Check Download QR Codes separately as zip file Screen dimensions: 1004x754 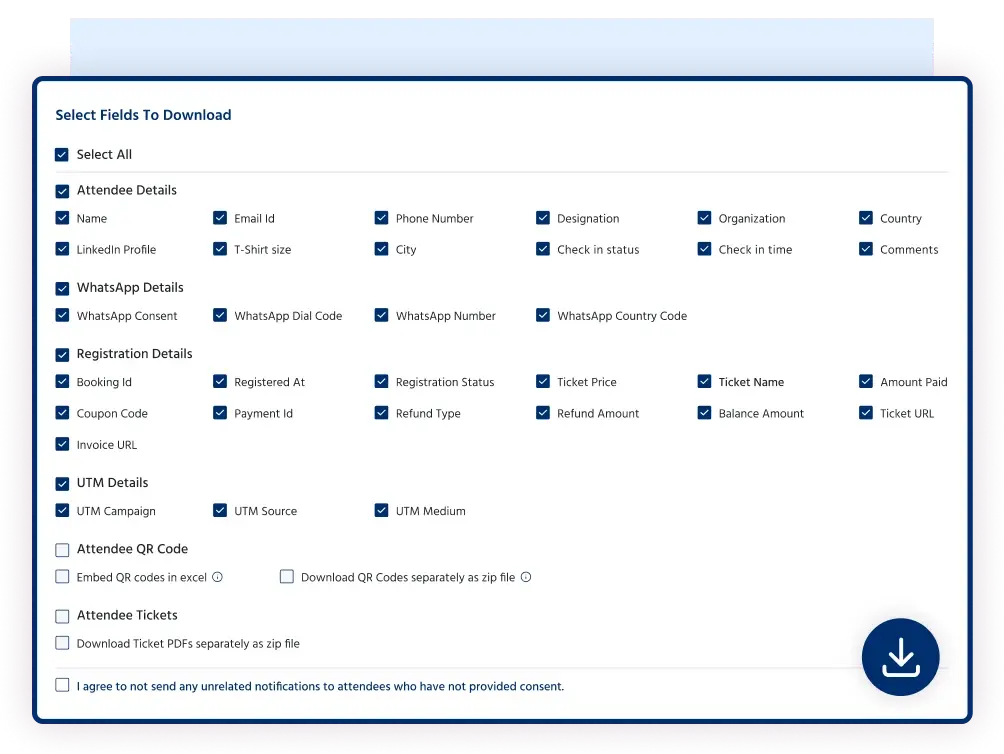point(287,576)
